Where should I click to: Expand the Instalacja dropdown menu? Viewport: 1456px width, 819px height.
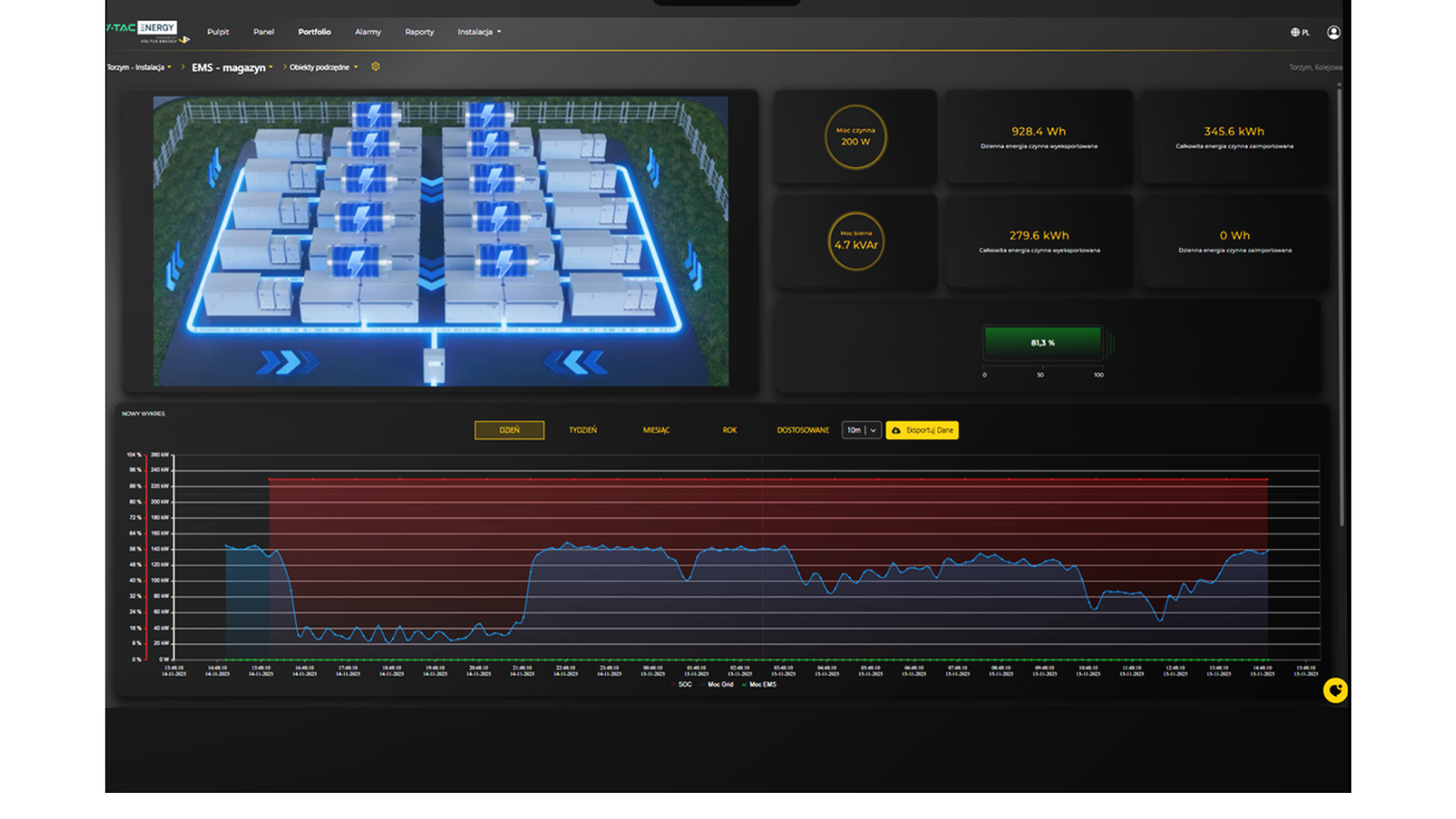[479, 32]
